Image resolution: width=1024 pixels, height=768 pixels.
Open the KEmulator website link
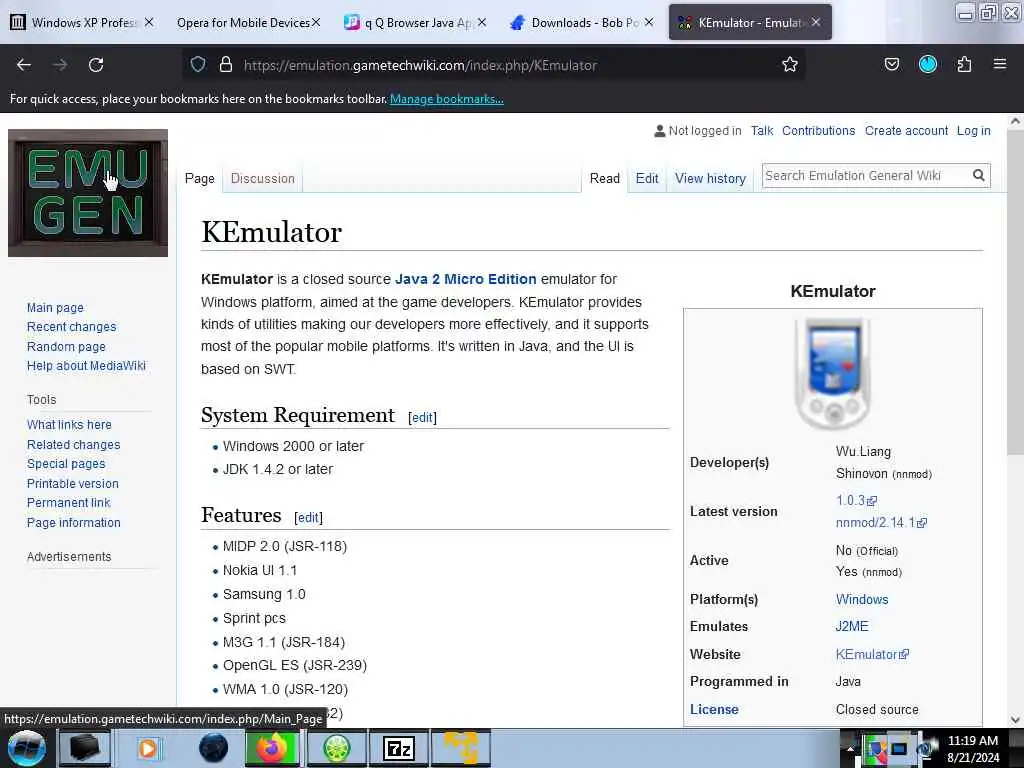point(872,654)
